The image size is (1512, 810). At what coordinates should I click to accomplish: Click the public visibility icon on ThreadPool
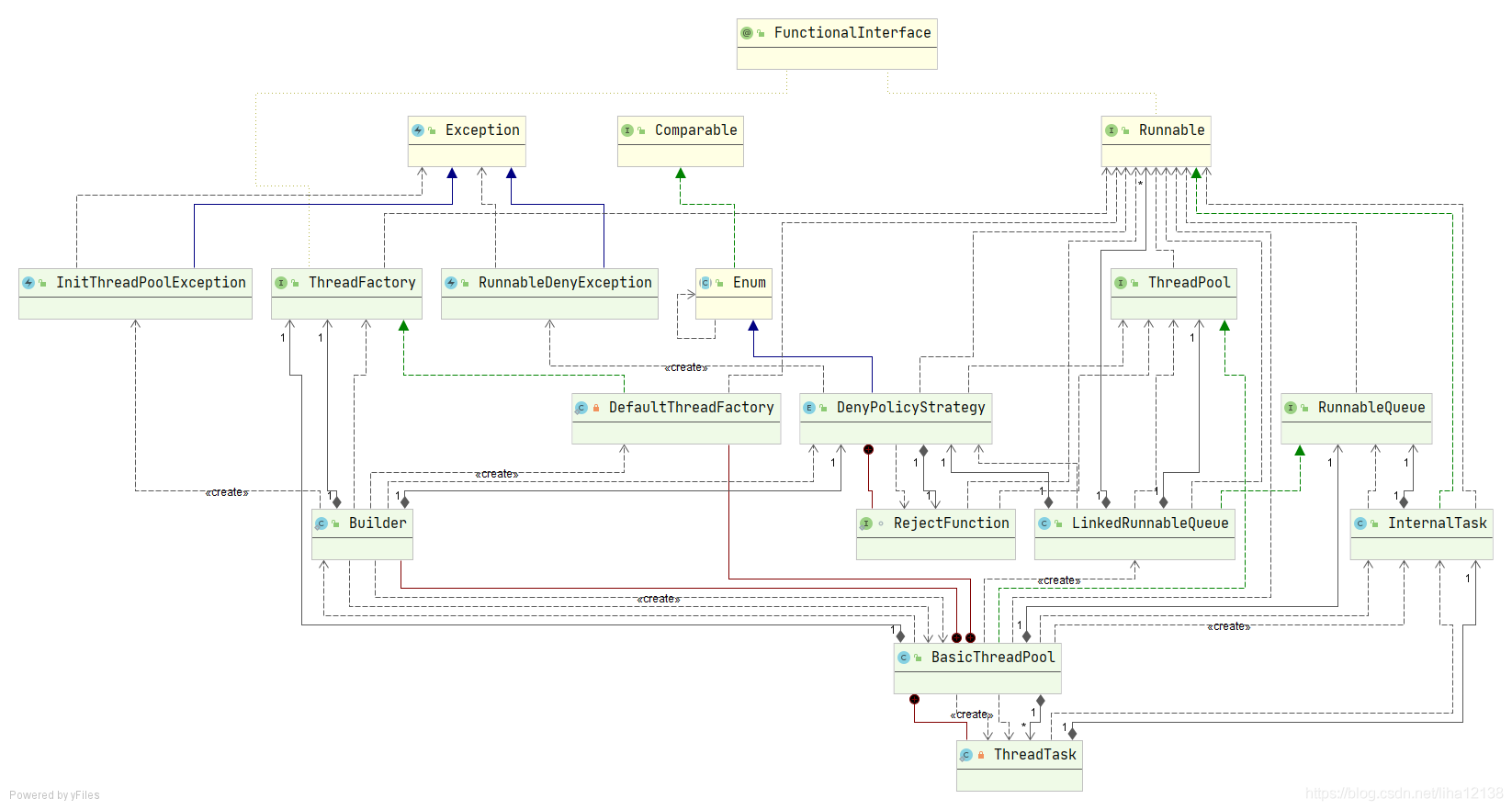[1135, 283]
